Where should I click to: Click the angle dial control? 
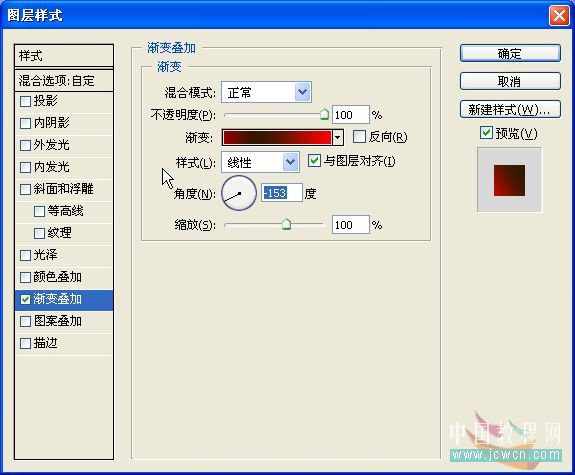click(239, 193)
